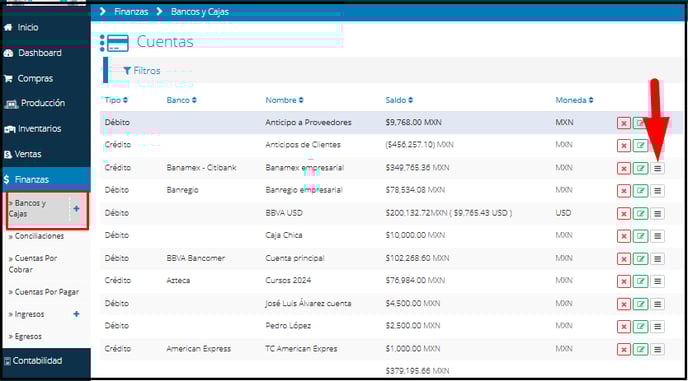Expand the Filtros panel
The height and width of the screenshot is (381, 688).
pos(142,71)
